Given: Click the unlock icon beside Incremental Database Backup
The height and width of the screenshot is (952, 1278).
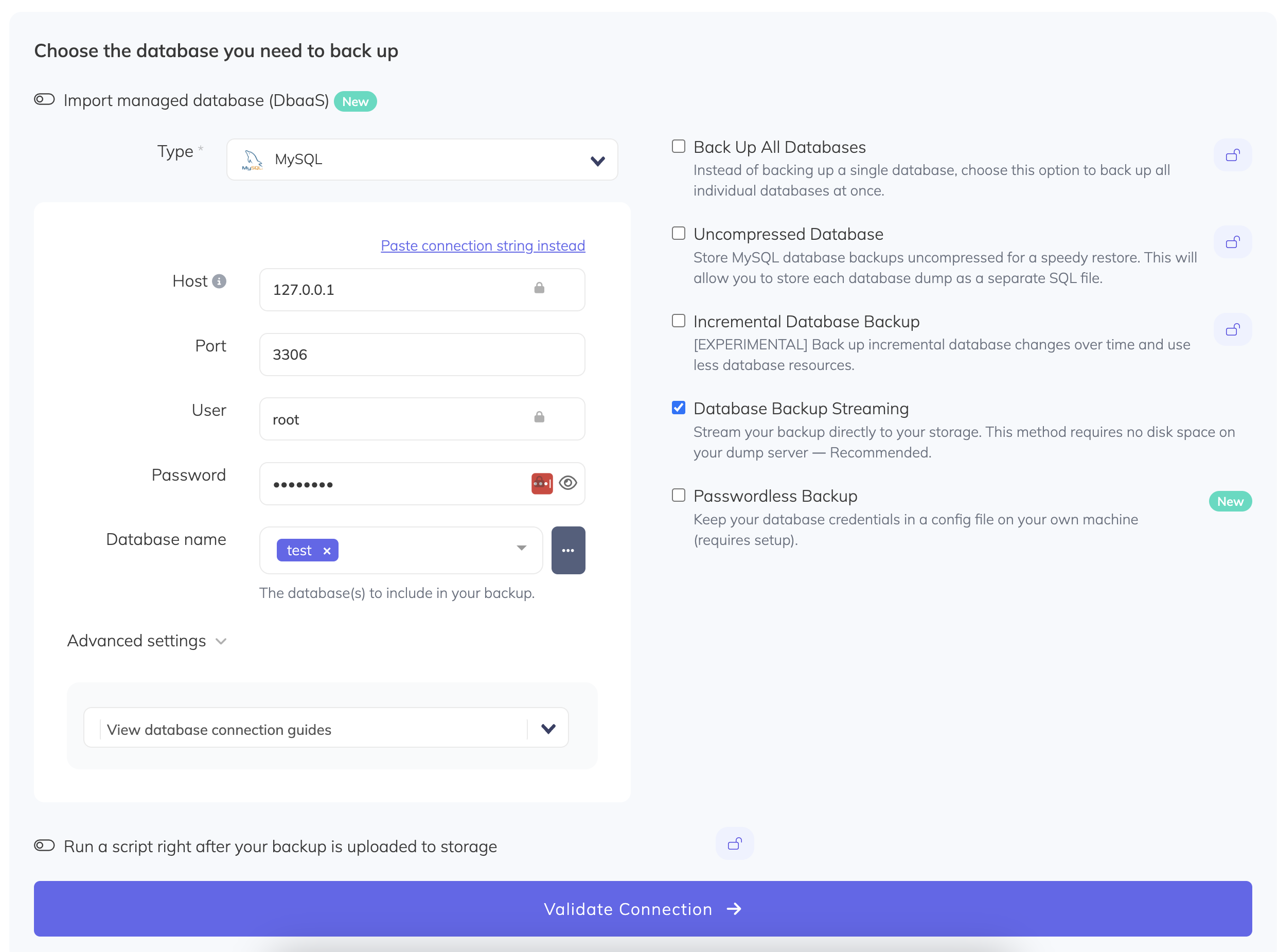Looking at the screenshot, I should tap(1232, 330).
